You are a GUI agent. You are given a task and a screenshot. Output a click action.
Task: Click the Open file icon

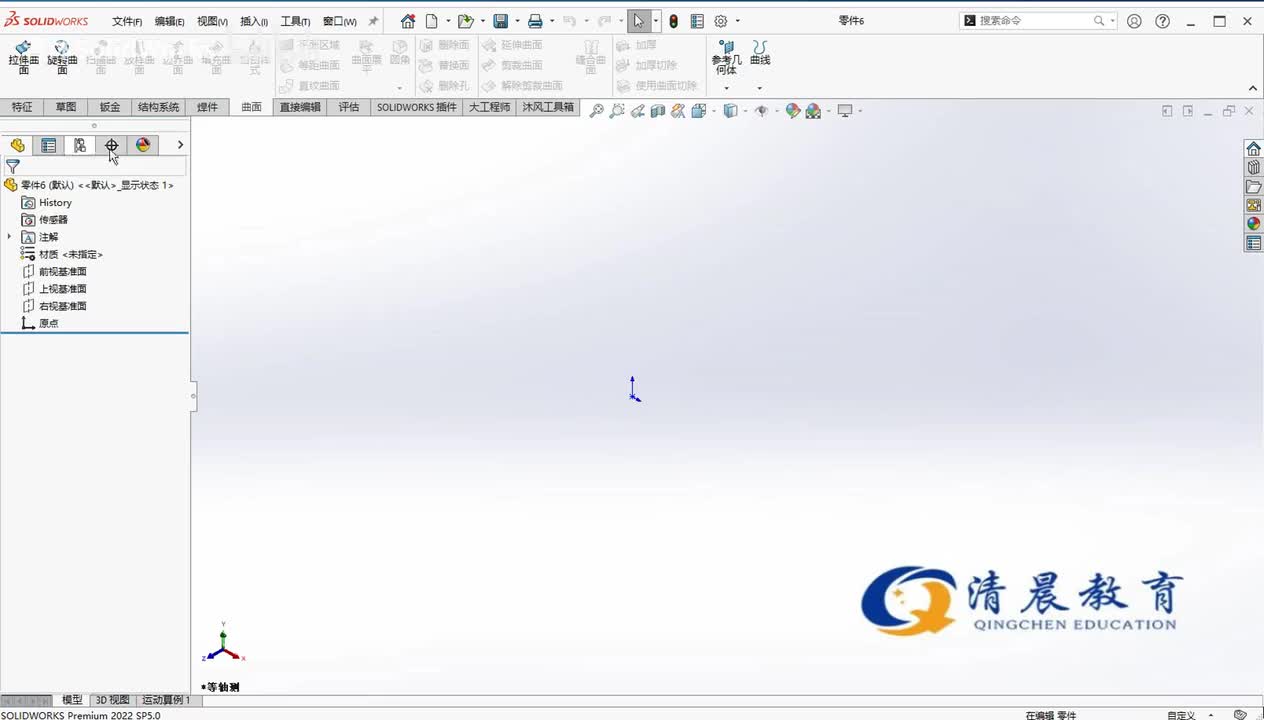(x=465, y=21)
